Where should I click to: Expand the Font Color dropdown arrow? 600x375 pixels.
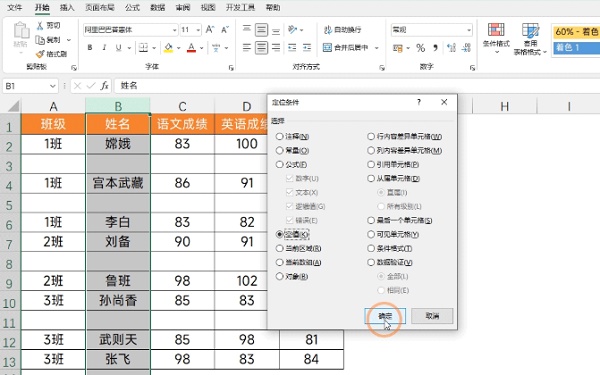[x=201, y=48]
